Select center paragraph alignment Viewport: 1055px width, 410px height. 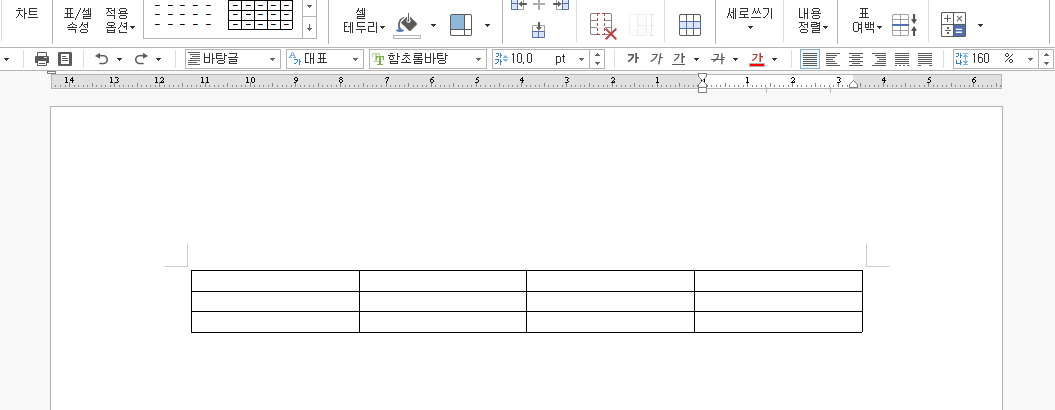pyautogui.click(x=856, y=59)
